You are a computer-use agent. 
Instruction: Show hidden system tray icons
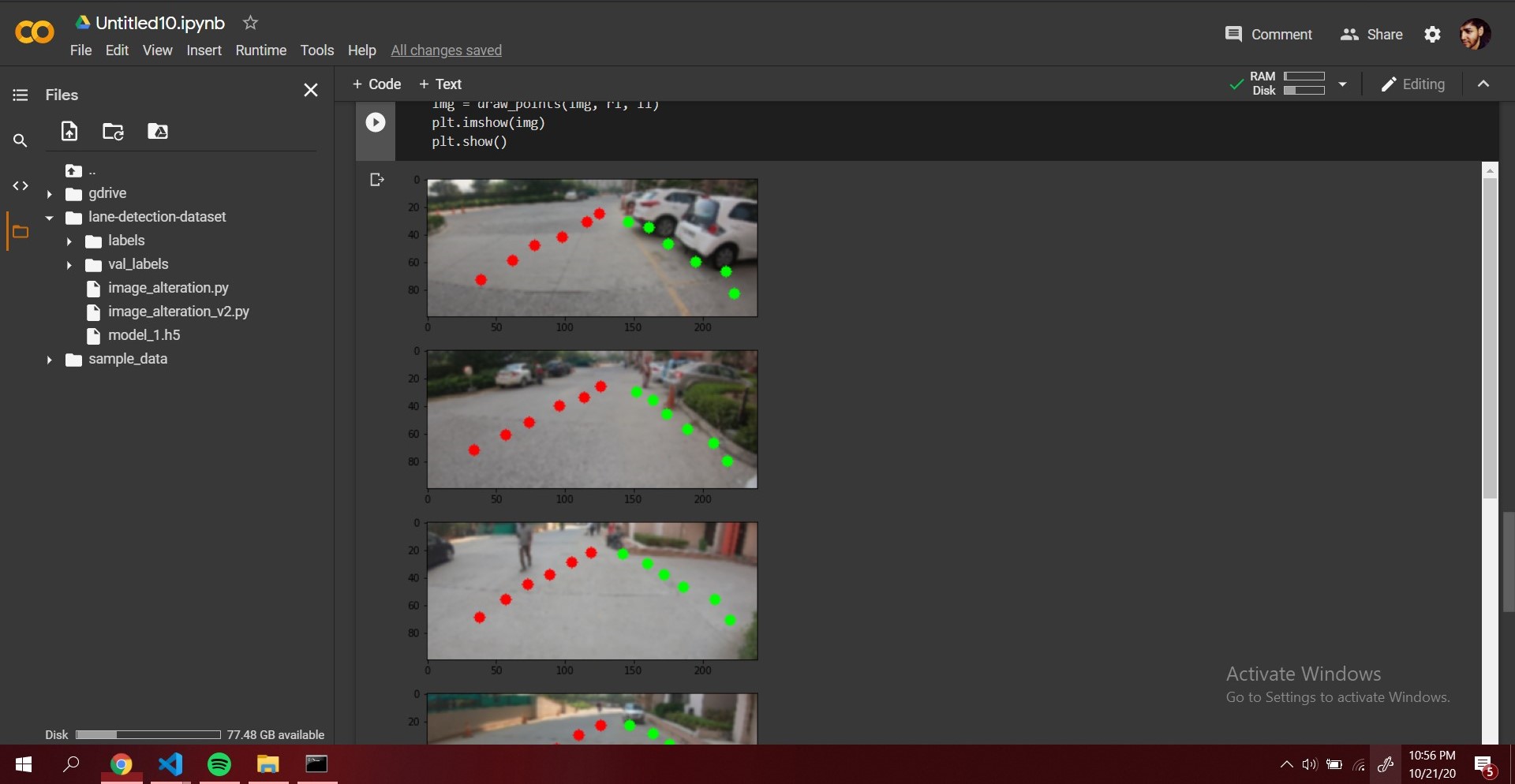coord(1286,764)
